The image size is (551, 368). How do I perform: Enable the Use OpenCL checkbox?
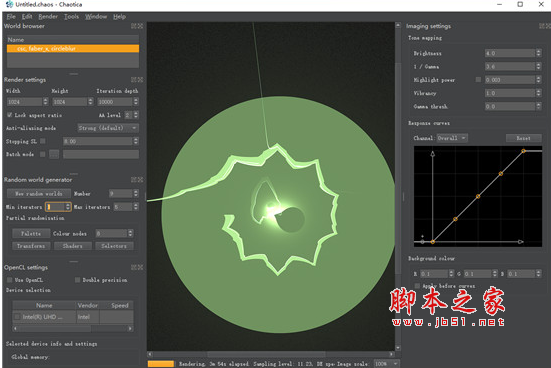[x=9, y=280]
